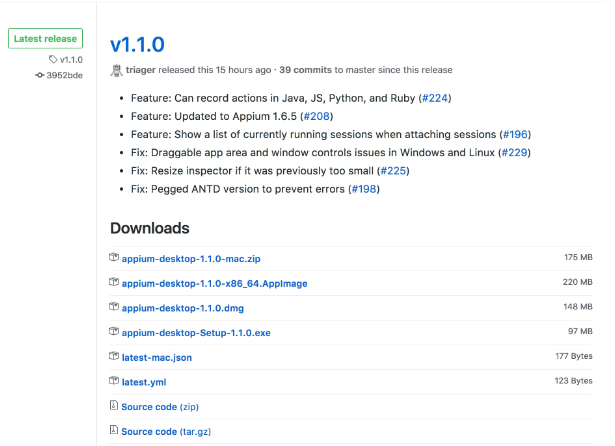This screenshot has height=446, width=615.
Task: Open the #229 draggable app area fix
Action: [x=512, y=152]
